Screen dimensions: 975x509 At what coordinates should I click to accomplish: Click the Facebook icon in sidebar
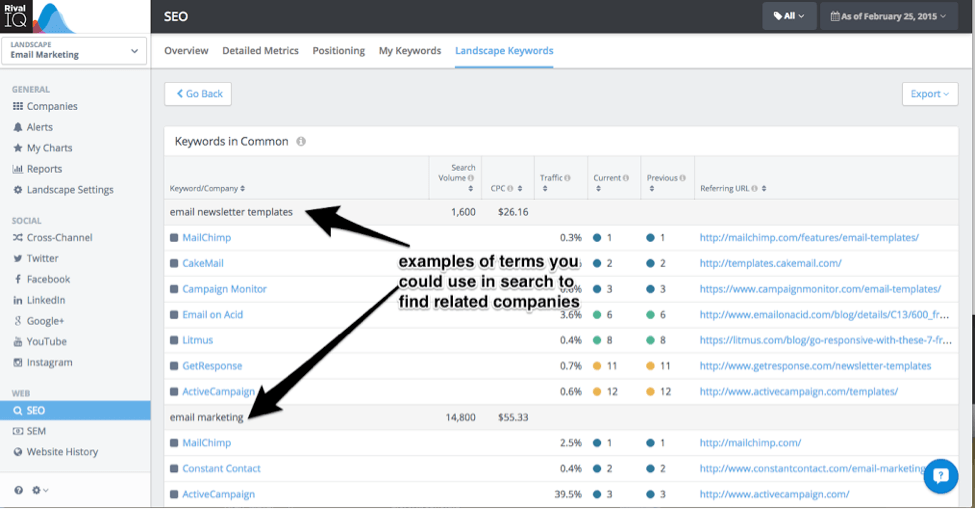[18, 279]
